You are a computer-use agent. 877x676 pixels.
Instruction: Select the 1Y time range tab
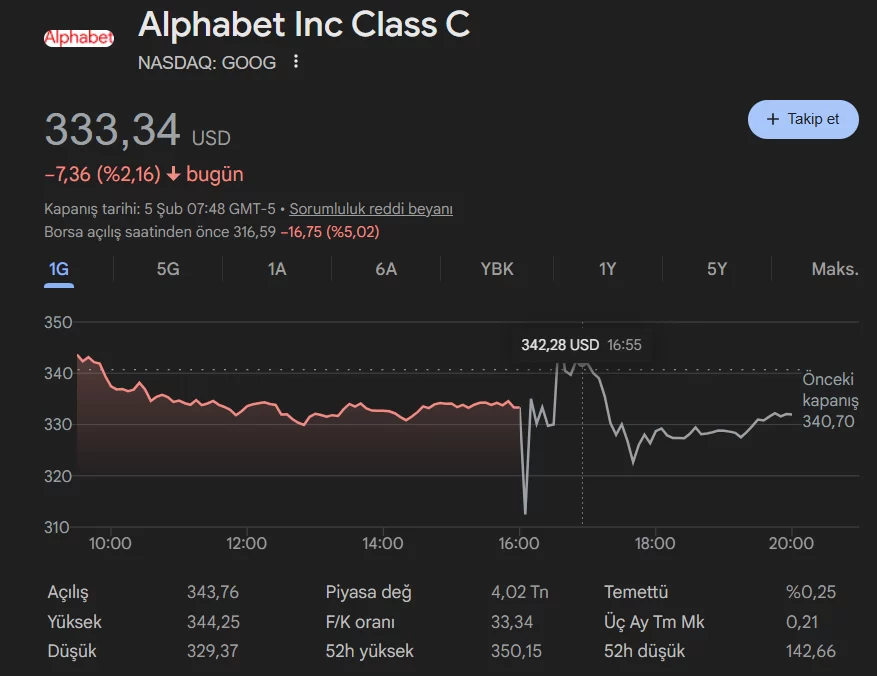coord(607,269)
